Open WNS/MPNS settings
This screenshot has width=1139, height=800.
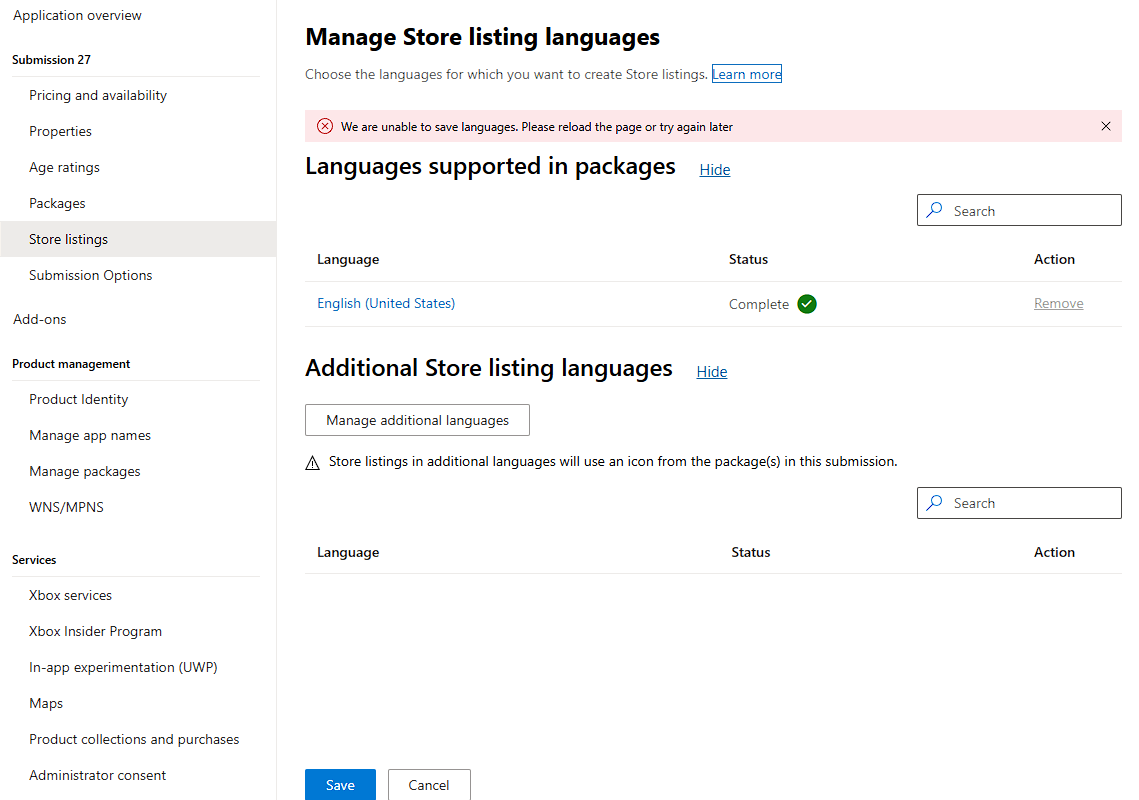(66, 507)
